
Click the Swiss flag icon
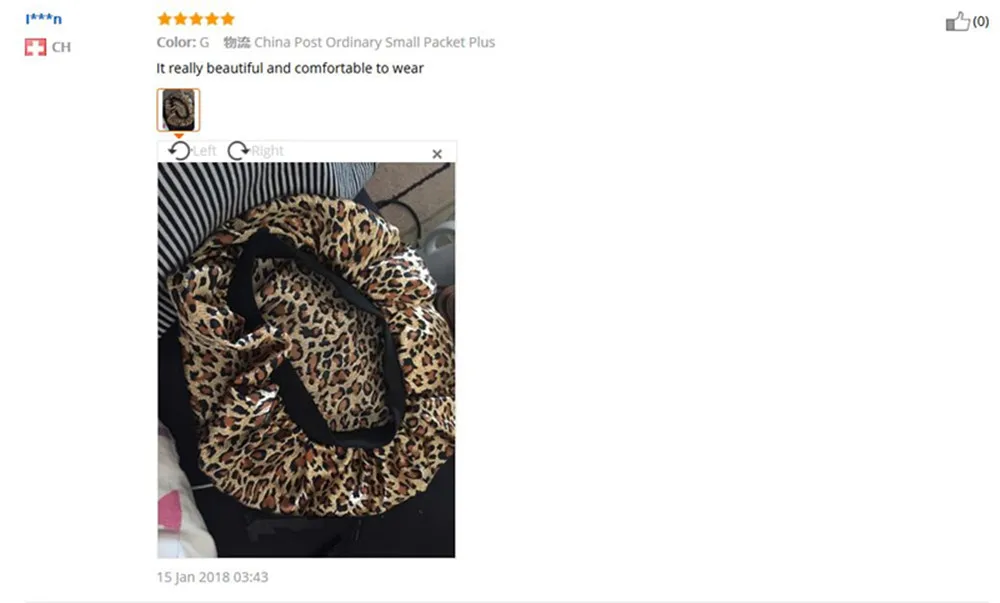coord(36,47)
